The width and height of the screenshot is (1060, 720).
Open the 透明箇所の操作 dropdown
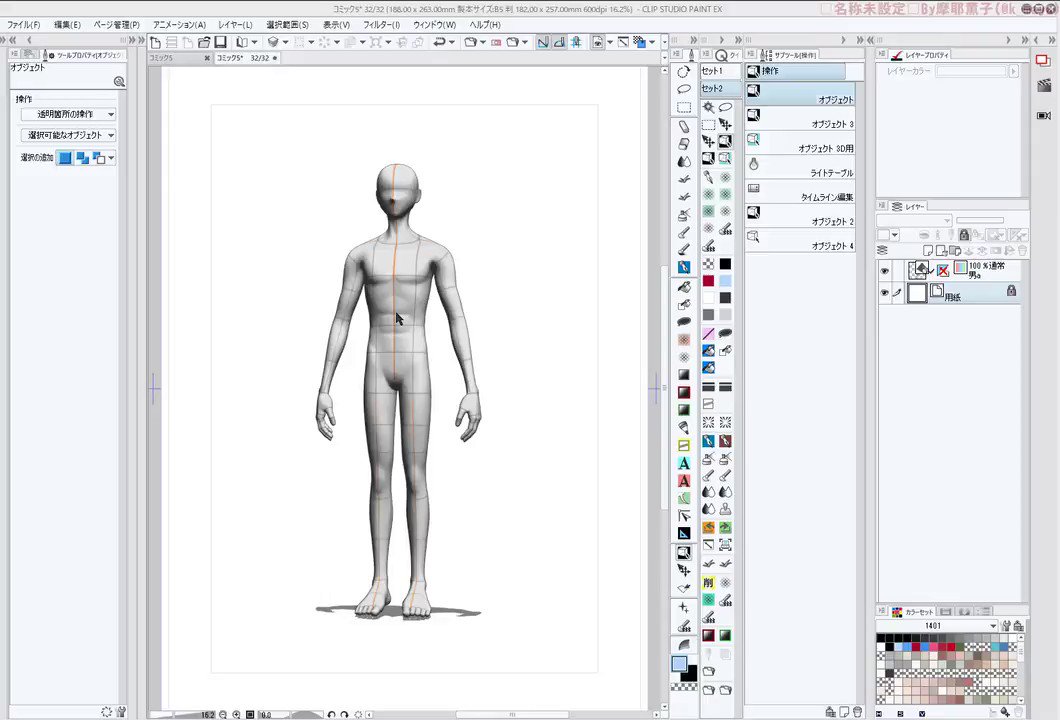pyautogui.click(x=68, y=114)
